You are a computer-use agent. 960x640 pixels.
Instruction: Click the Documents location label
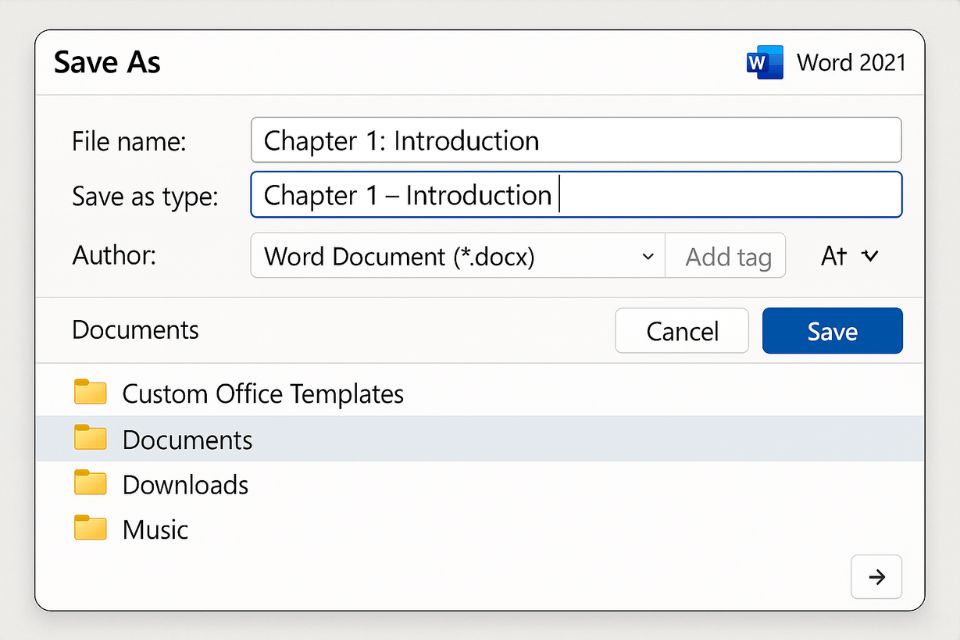pos(135,330)
